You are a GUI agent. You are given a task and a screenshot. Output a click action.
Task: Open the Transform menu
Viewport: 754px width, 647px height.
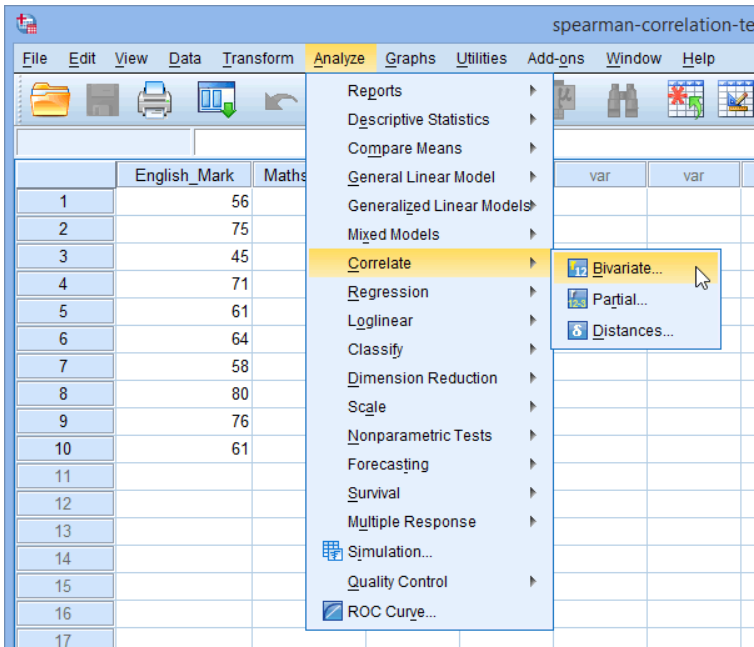tap(258, 59)
